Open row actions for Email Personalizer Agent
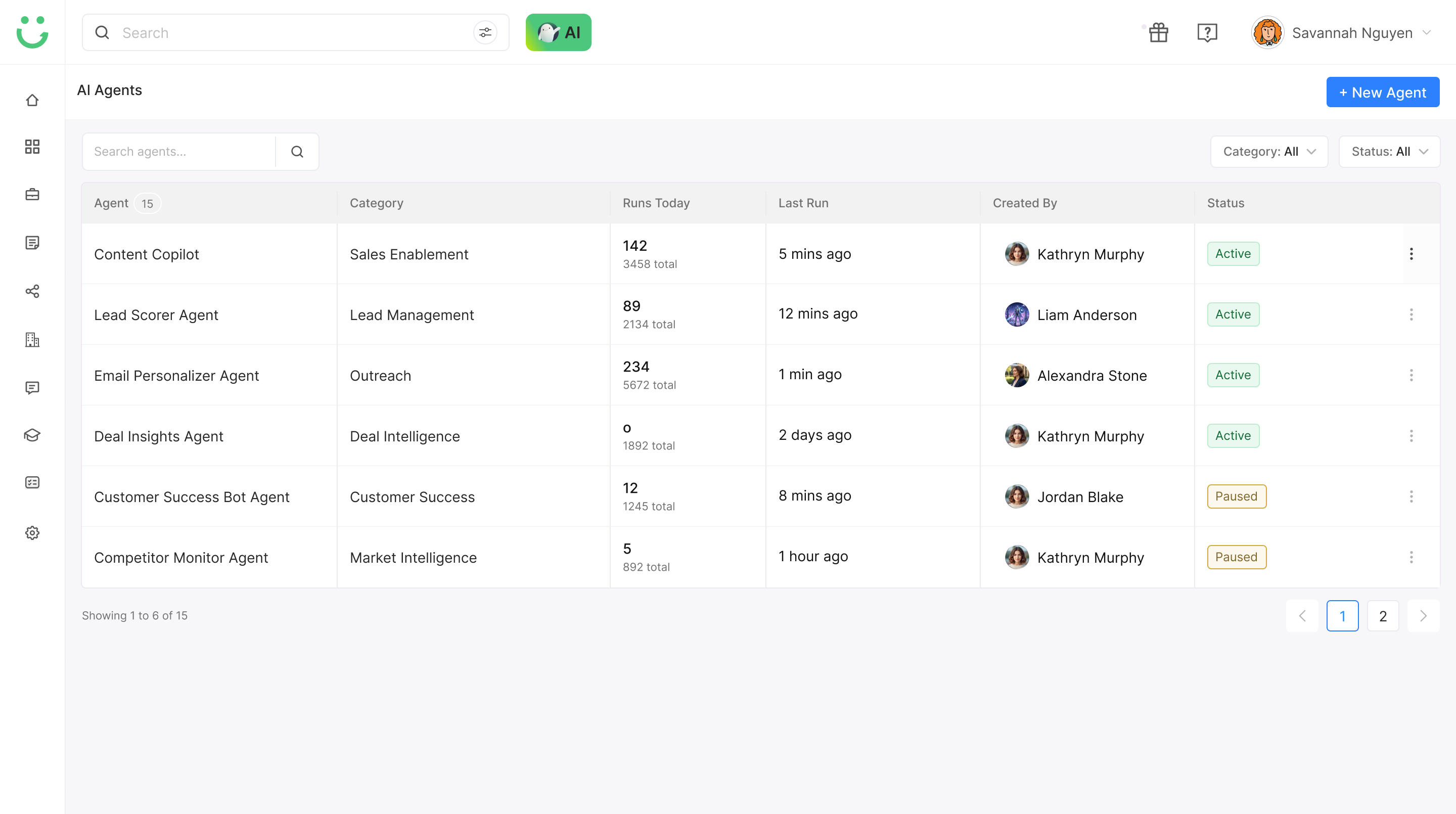This screenshot has width=1456, height=814. click(x=1412, y=375)
